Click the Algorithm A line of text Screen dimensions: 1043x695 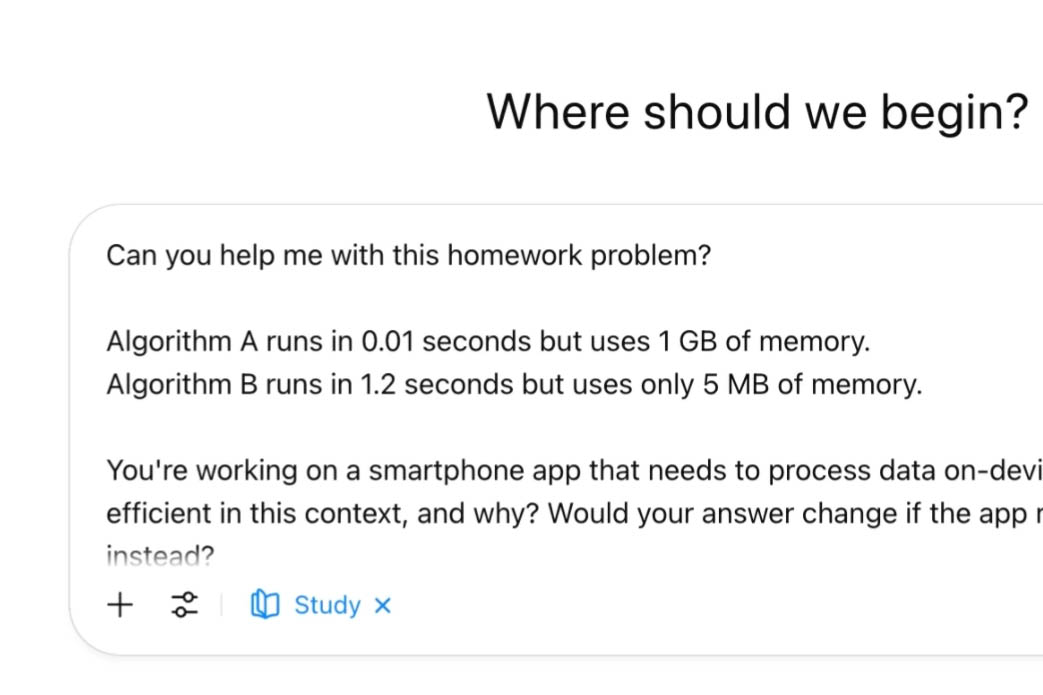tap(488, 342)
